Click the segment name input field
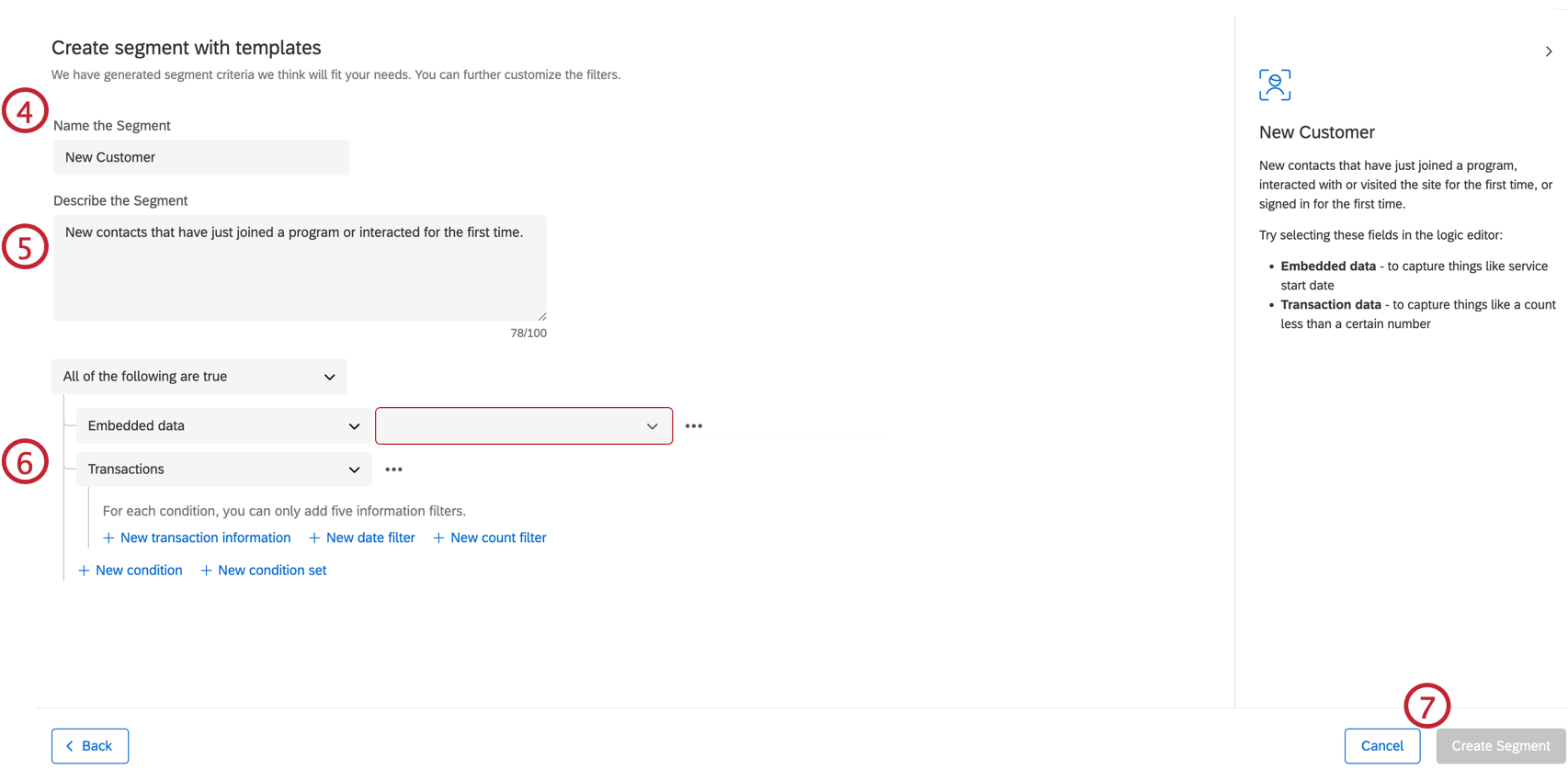 tap(201, 158)
